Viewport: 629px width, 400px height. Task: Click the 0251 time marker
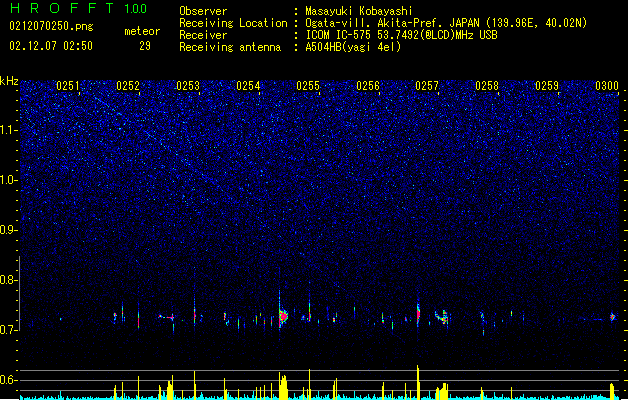coord(68,86)
